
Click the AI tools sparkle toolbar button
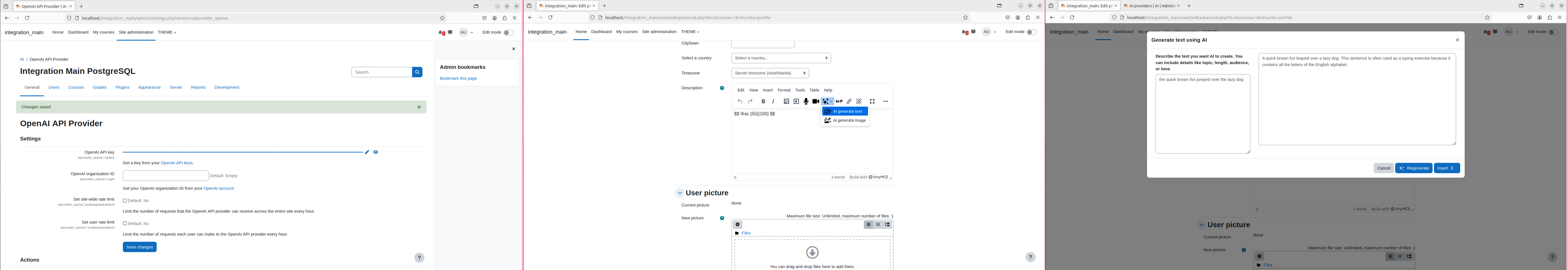[827, 102]
